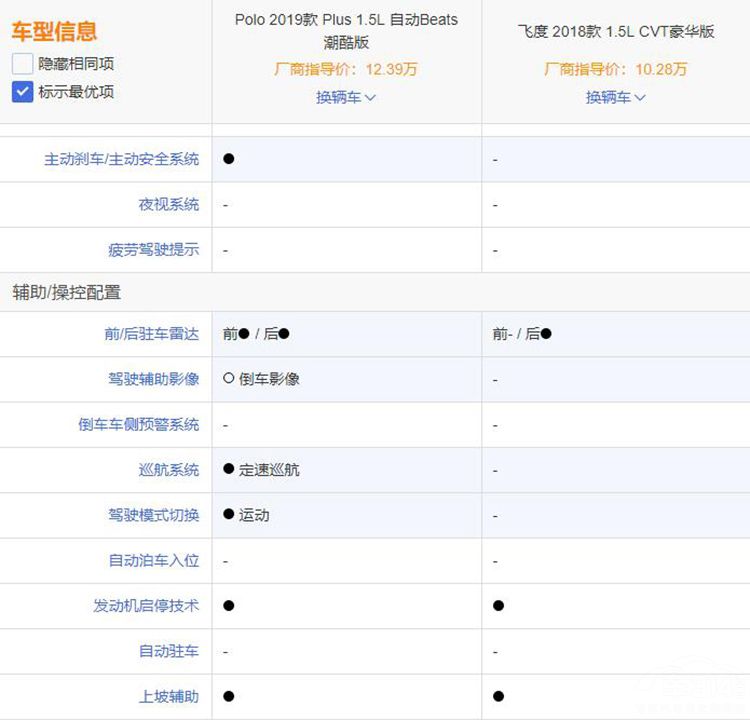The width and height of the screenshot is (750, 720).
Task: Click the 发动机启停技术 row label
Action: [146, 605]
